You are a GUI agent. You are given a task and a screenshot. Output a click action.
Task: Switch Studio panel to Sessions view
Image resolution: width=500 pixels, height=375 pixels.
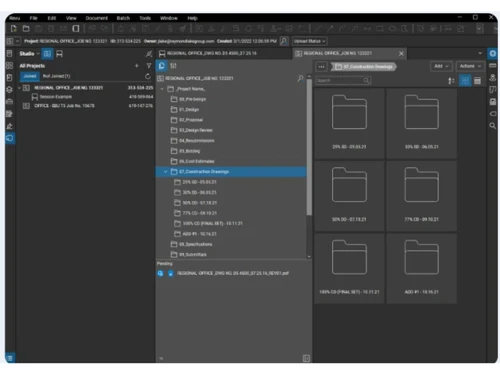coord(59,54)
